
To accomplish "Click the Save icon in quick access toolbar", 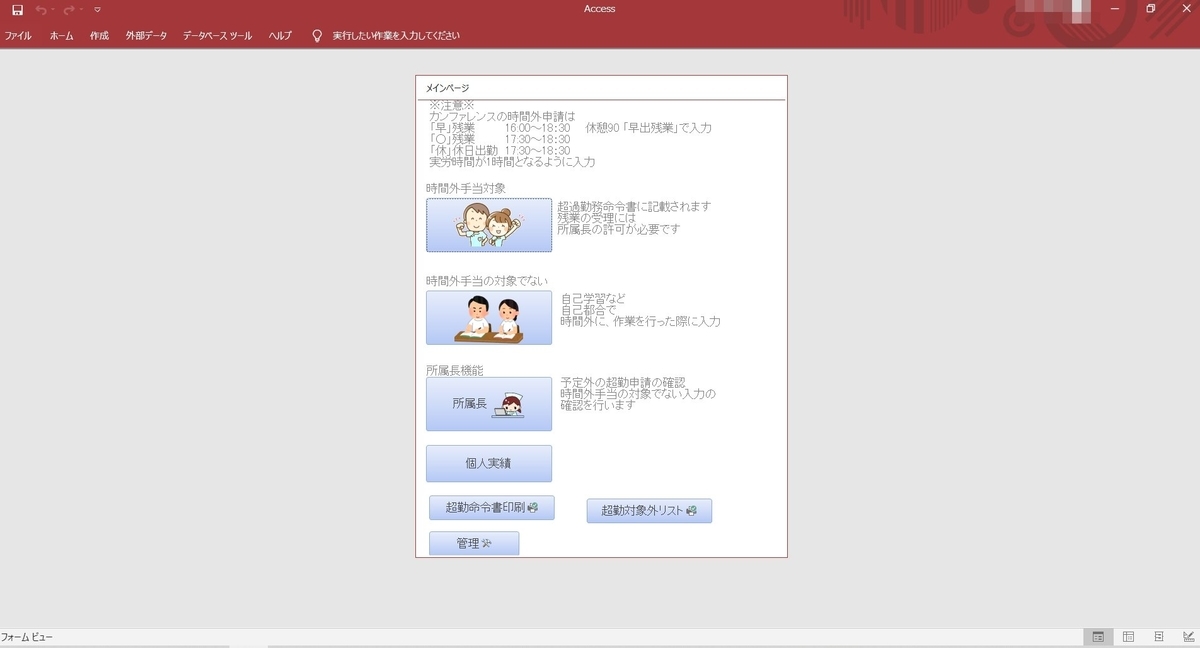I will click(x=17, y=9).
